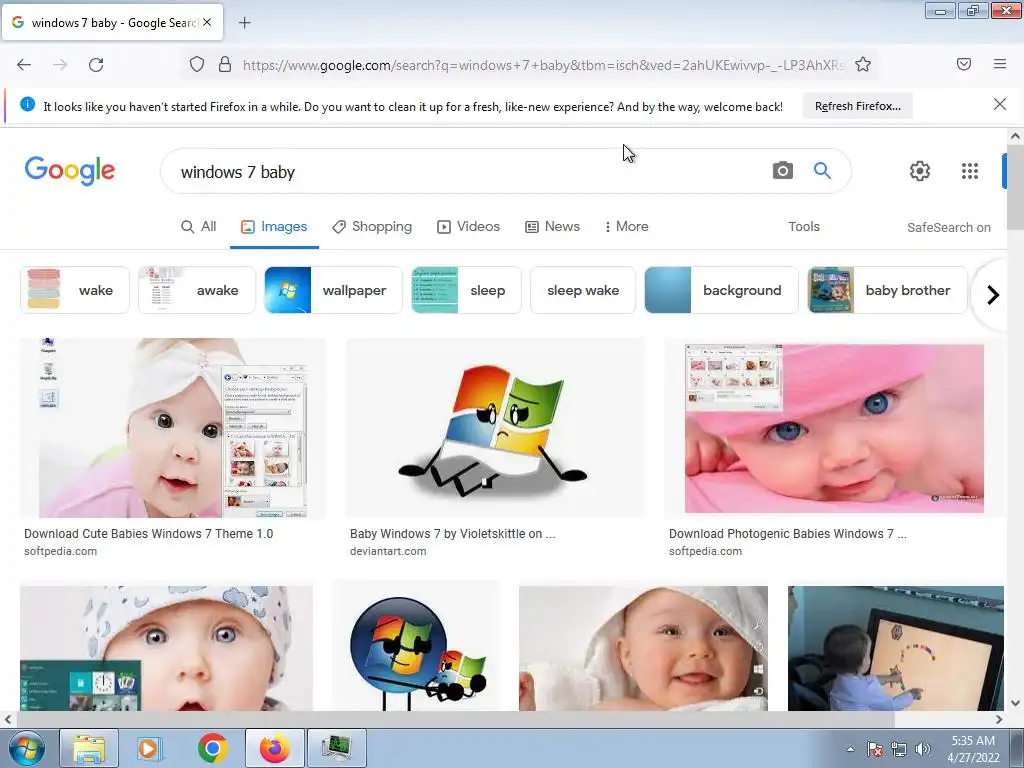Click the taskbar clock showing 5:35 AM
This screenshot has width=1024, height=768.
coord(973,749)
